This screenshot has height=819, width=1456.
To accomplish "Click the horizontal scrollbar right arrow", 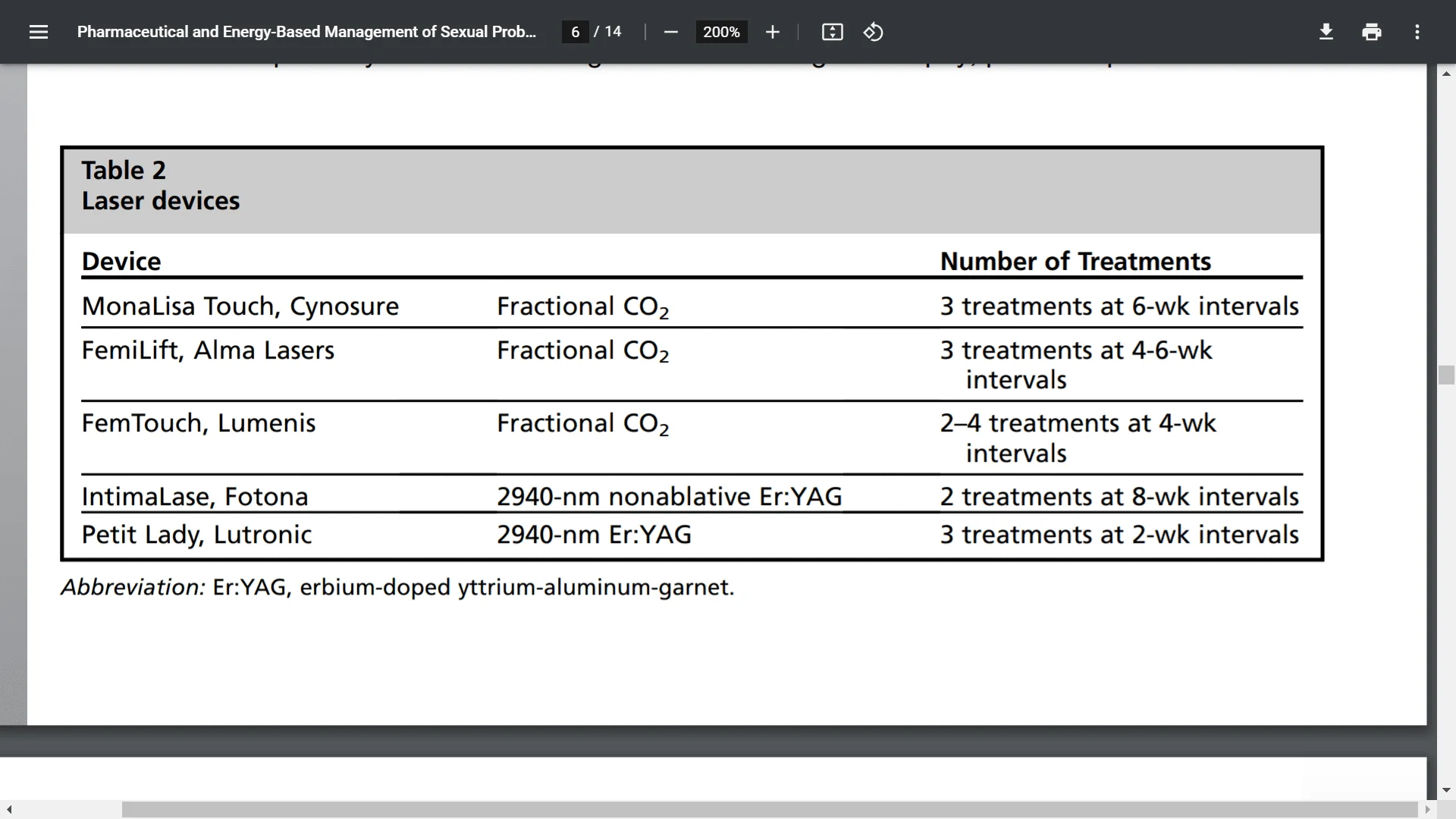I will (x=1427, y=810).
